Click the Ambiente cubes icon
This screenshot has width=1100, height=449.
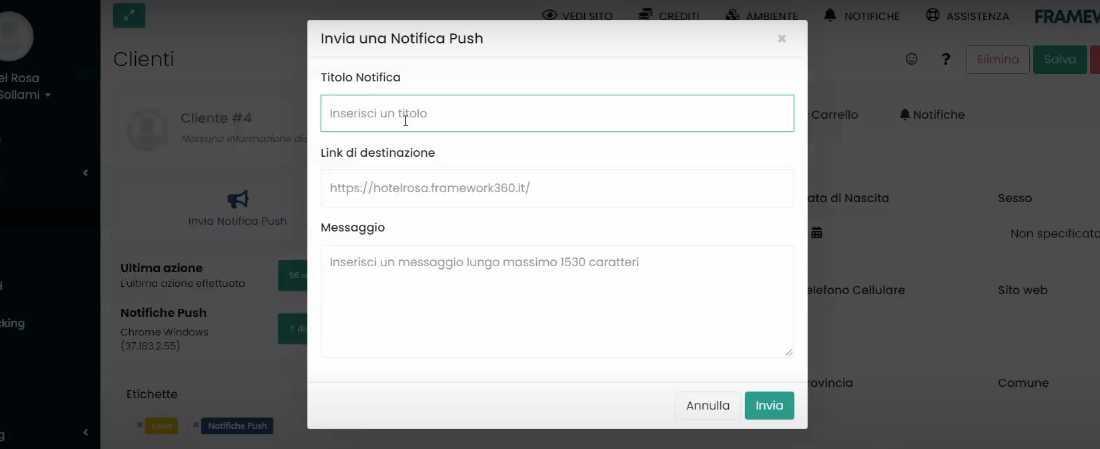point(733,16)
